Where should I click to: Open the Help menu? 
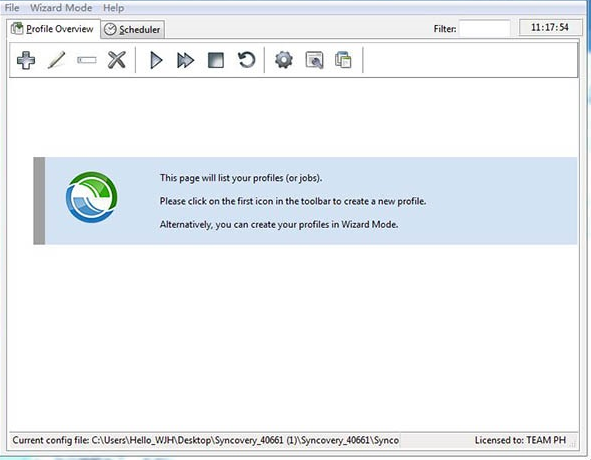pyautogui.click(x=113, y=8)
